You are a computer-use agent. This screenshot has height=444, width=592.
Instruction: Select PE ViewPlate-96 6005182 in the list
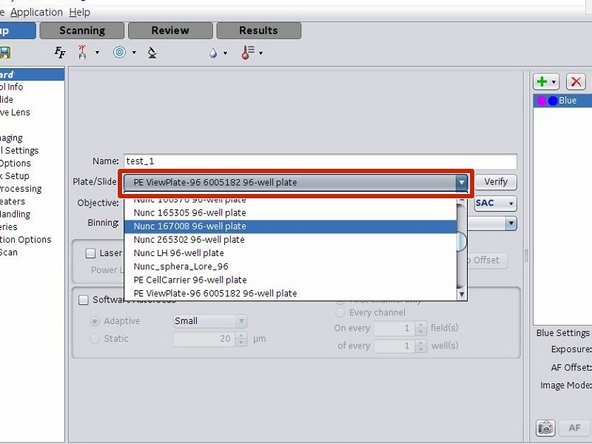290,293
